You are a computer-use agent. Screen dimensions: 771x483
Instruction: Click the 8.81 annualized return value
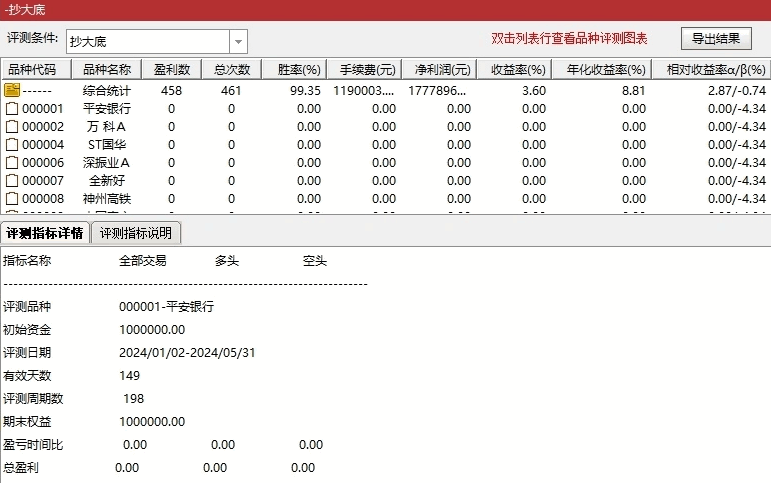634,91
